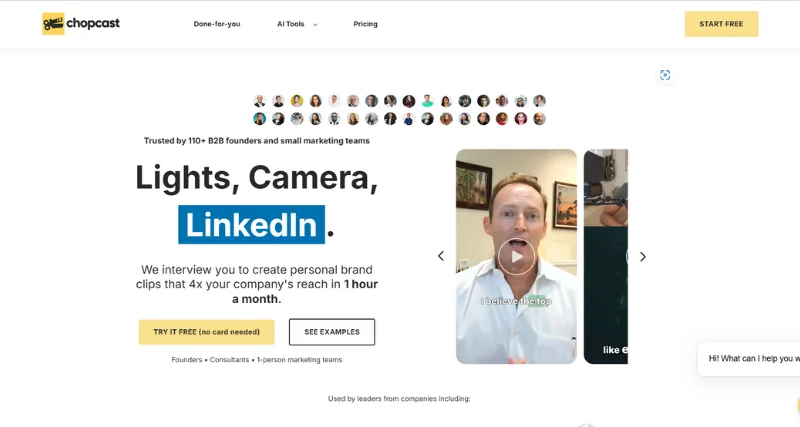This screenshot has height=427, width=800.
Task: Click the "Trusted by 110+ B2B founders" text
Action: tap(256, 141)
